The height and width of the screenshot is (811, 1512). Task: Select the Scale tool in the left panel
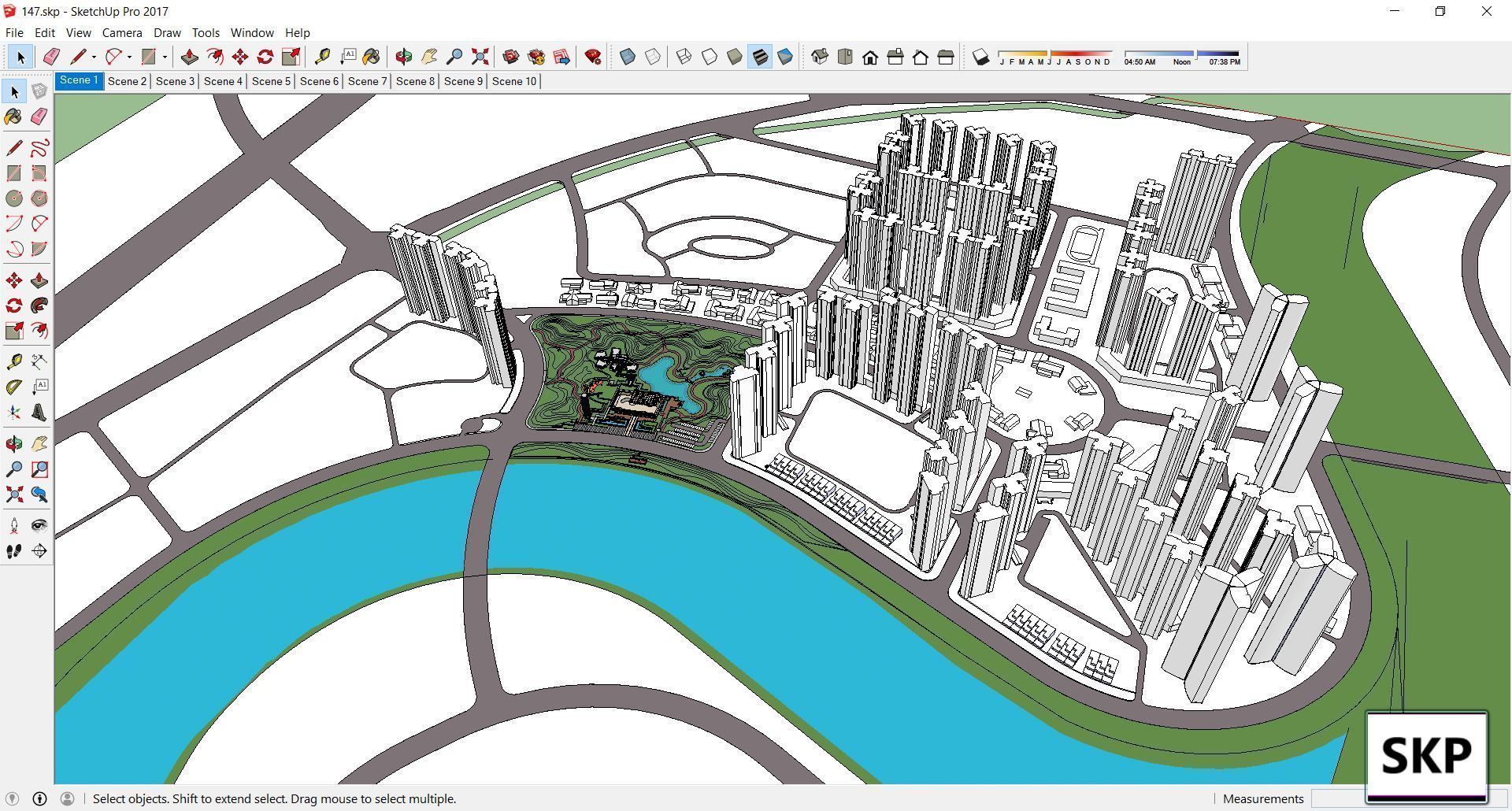(x=14, y=331)
